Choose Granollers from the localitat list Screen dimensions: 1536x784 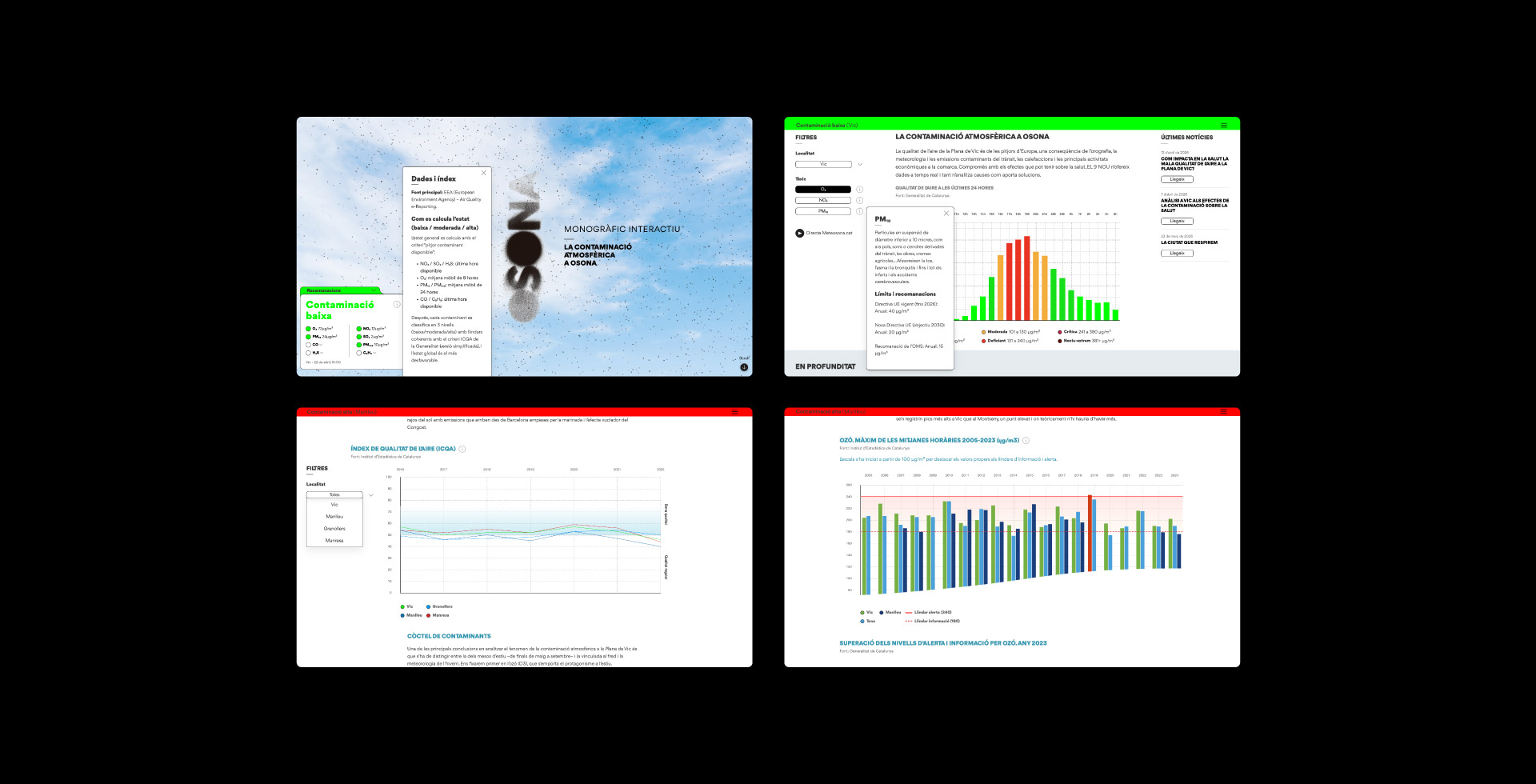[x=334, y=529]
